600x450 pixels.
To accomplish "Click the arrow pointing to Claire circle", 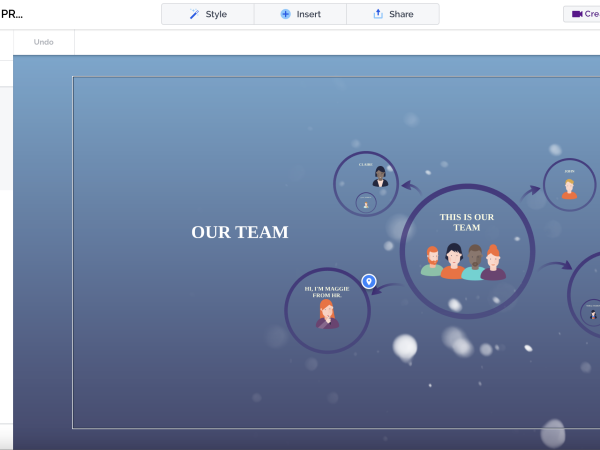I will tap(412, 187).
